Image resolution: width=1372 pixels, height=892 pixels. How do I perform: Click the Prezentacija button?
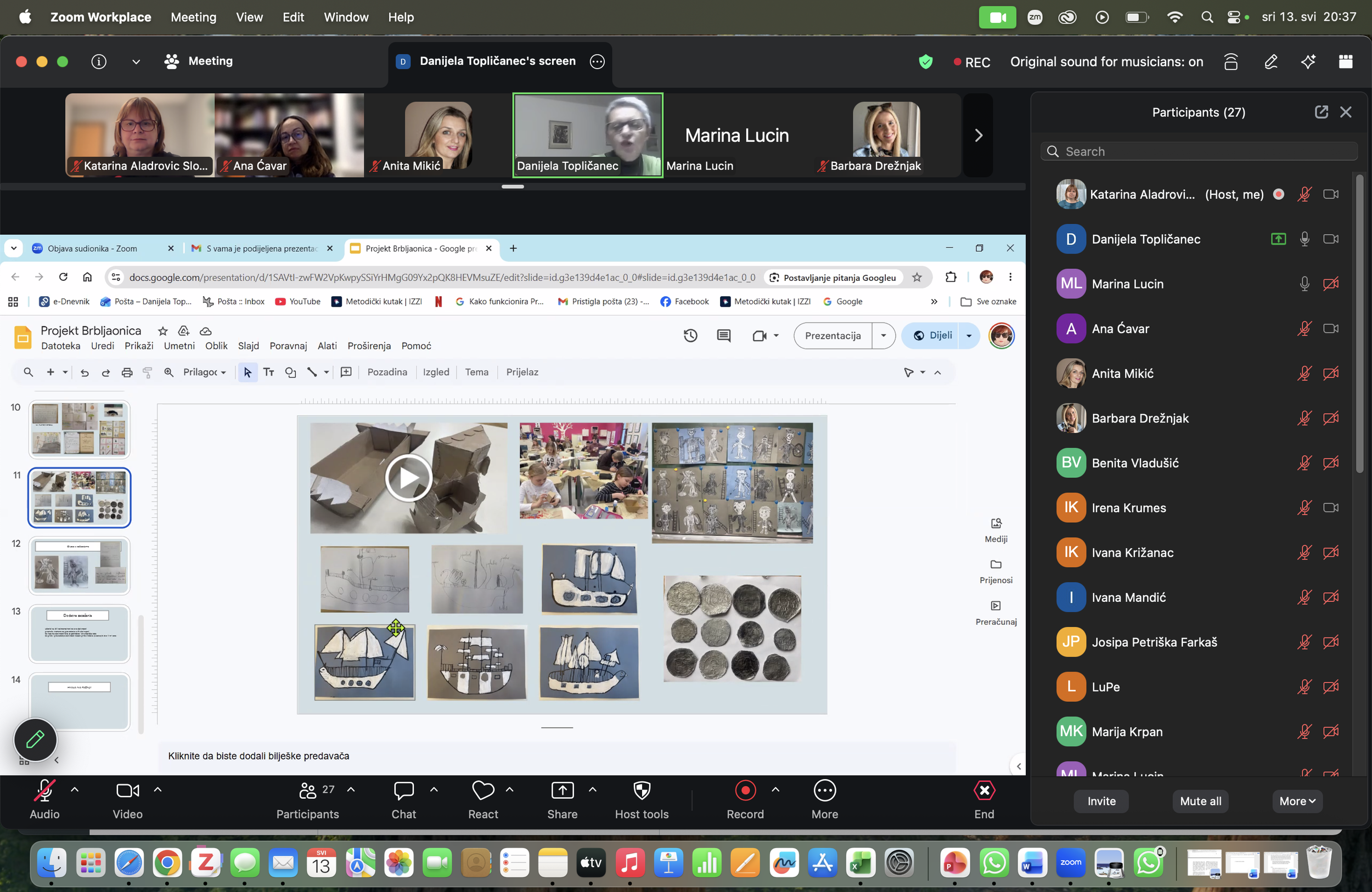pos(833,335)
